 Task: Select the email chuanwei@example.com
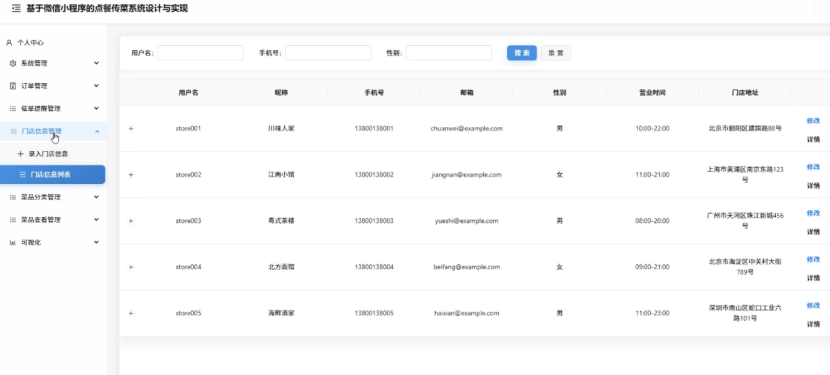point(467,129)
